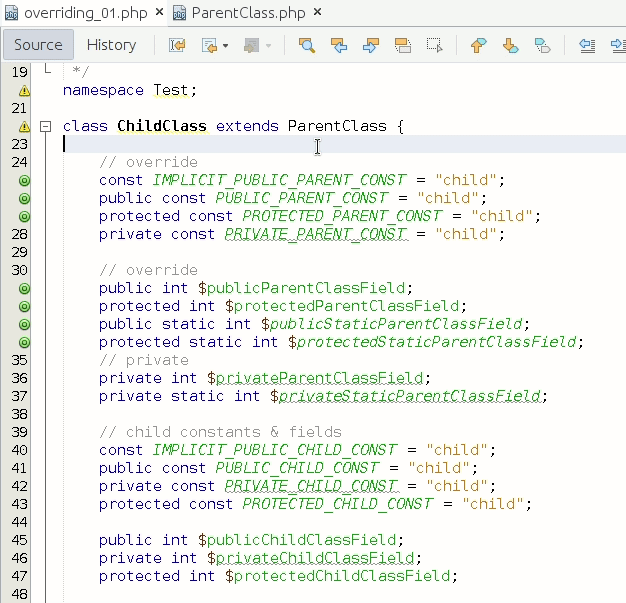Click the Previous Bookmark icon
The height and width of the screenshot is (603, 626).
click(x=479, y=45)
